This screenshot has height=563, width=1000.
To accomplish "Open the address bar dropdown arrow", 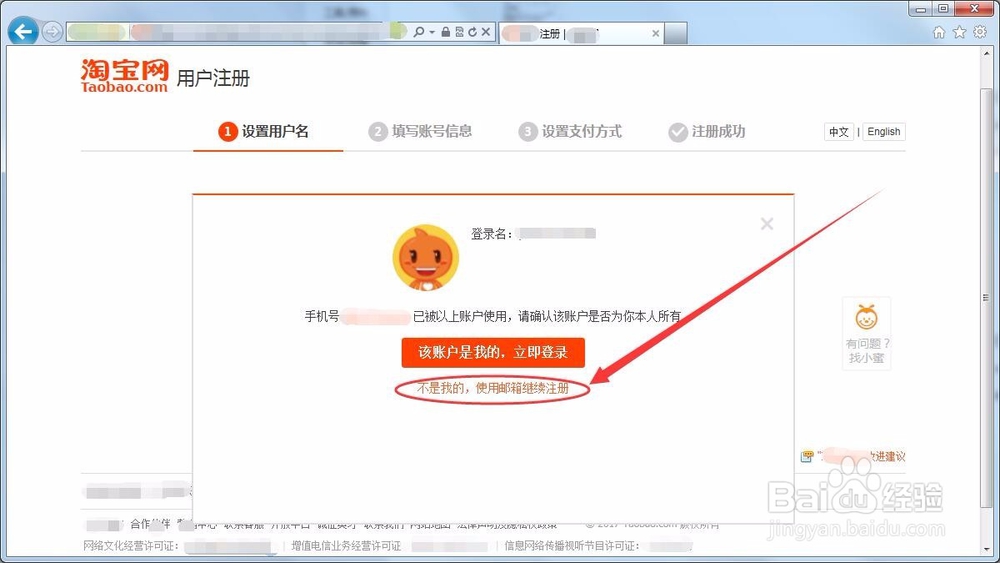I will (432, 32).
